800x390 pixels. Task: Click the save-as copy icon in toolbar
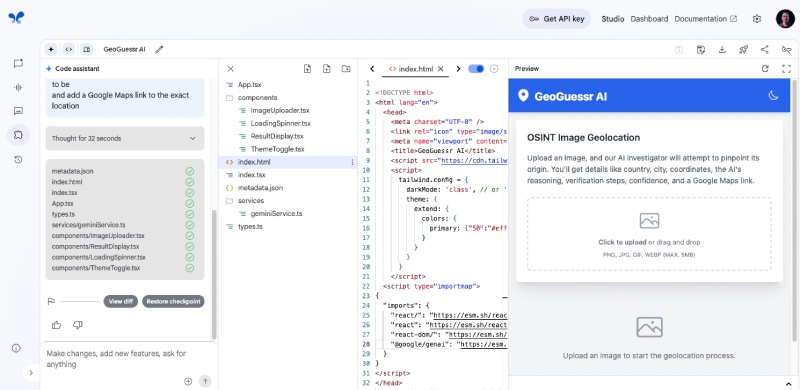click(701, 50)
